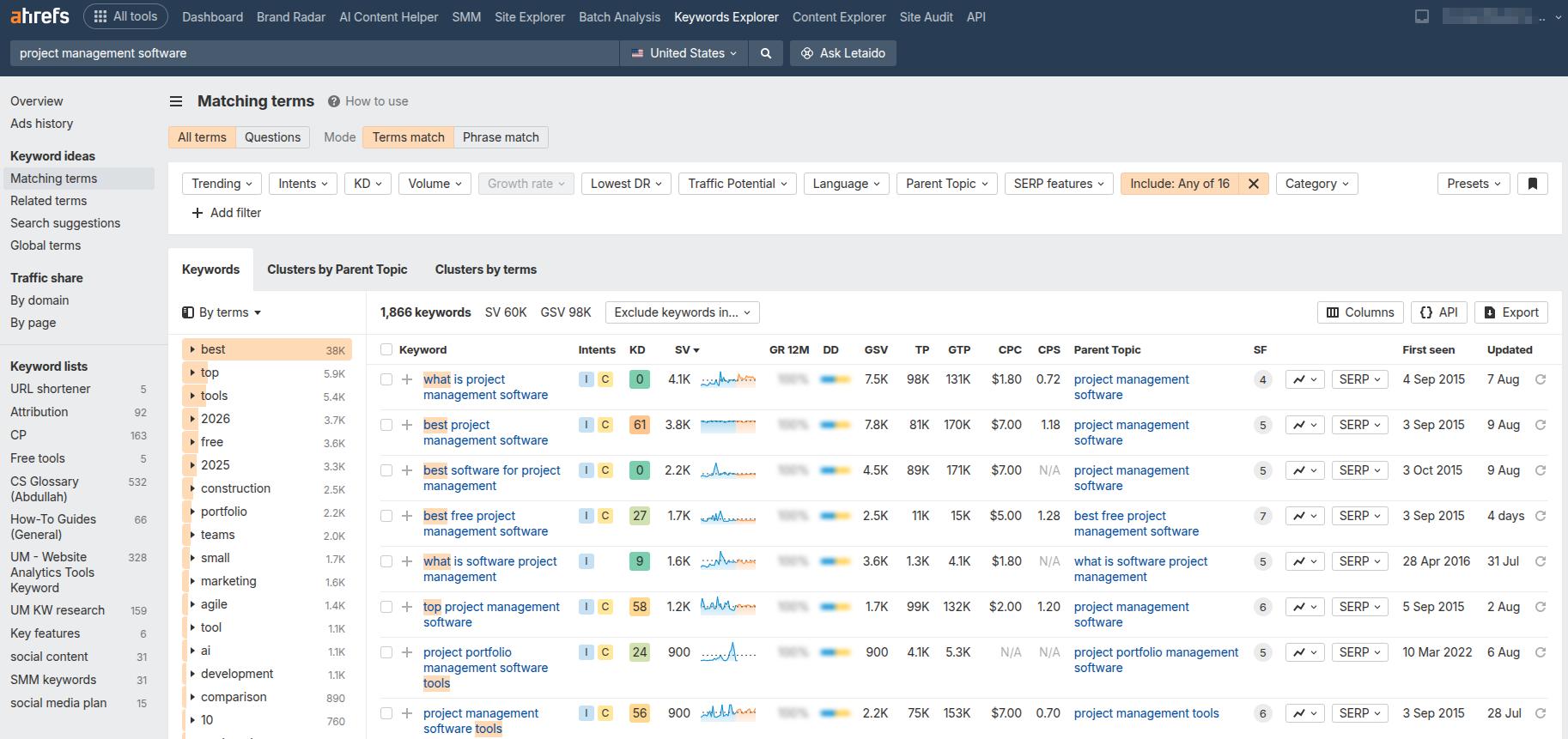
Task: Open the 'top project management software' keyword link
Action: 491,615
